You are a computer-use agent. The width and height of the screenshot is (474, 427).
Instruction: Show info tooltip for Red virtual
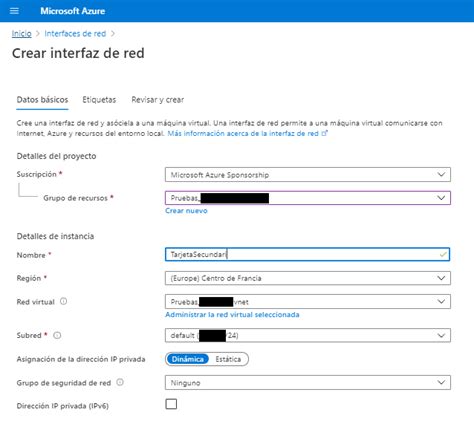[63, 301]
